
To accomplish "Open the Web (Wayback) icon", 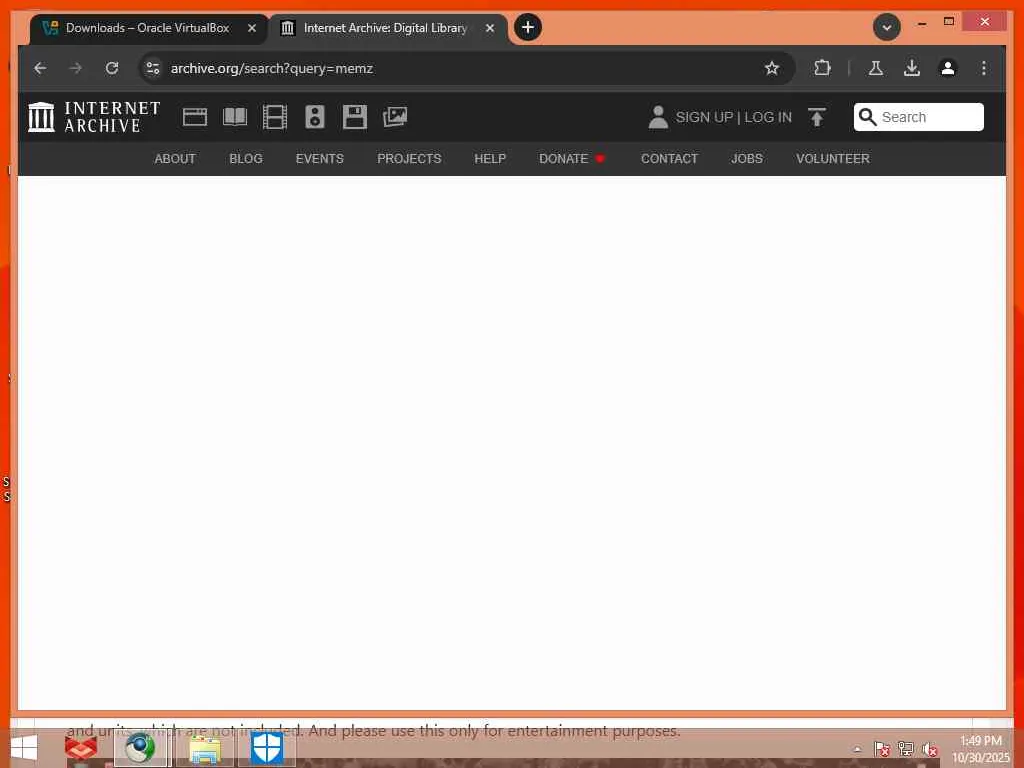I will click(195, 117).
